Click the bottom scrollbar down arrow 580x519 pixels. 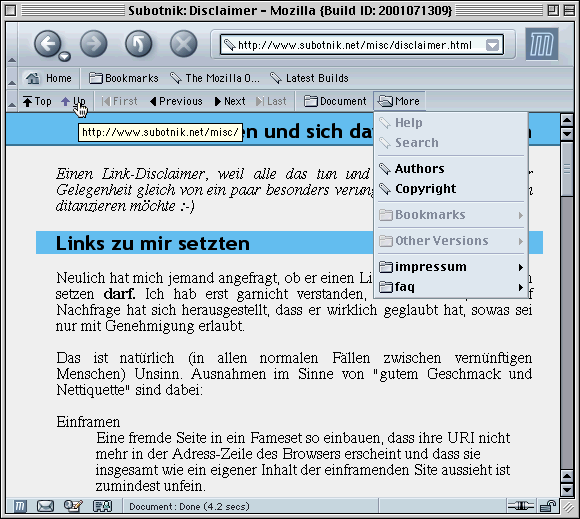tap(567, 490)
